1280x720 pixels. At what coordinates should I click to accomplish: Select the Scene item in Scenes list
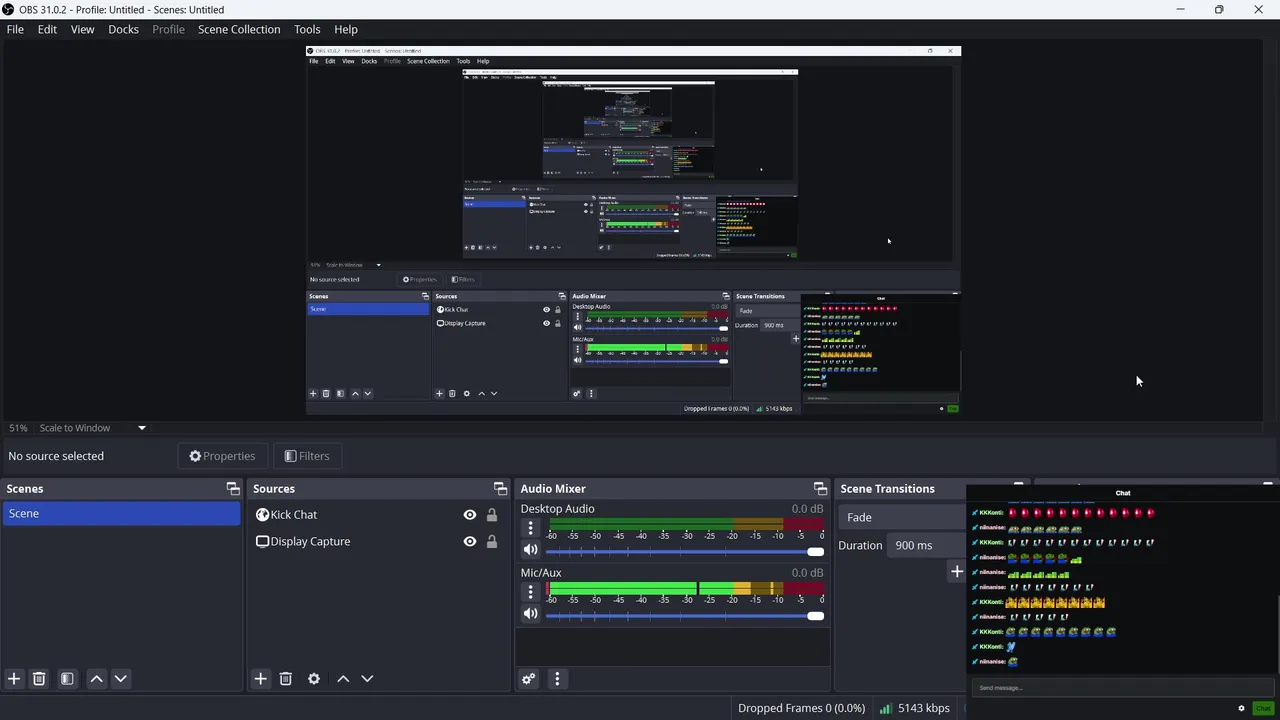tap(121, 513)
